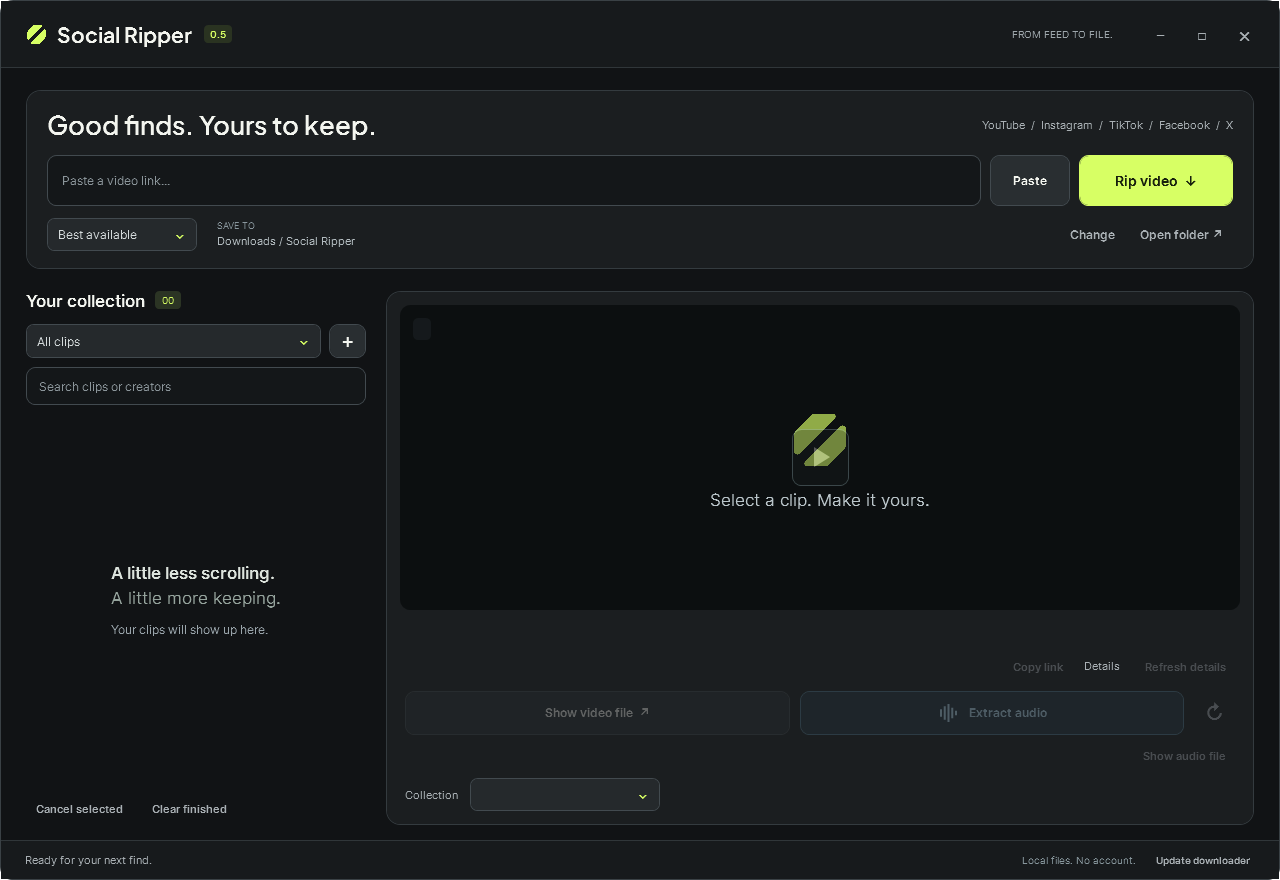Click the TikTok platform label
1280x880 pixels.
[x=1126, y=125]
